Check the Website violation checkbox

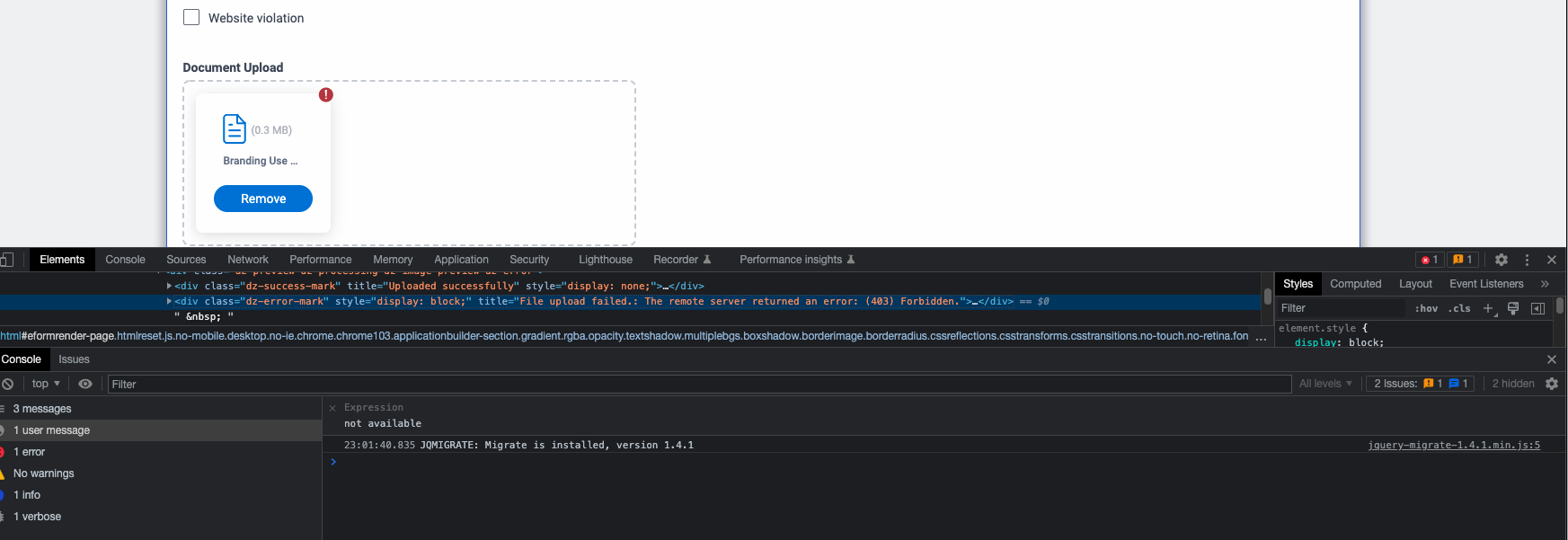(x=191, y=17)
